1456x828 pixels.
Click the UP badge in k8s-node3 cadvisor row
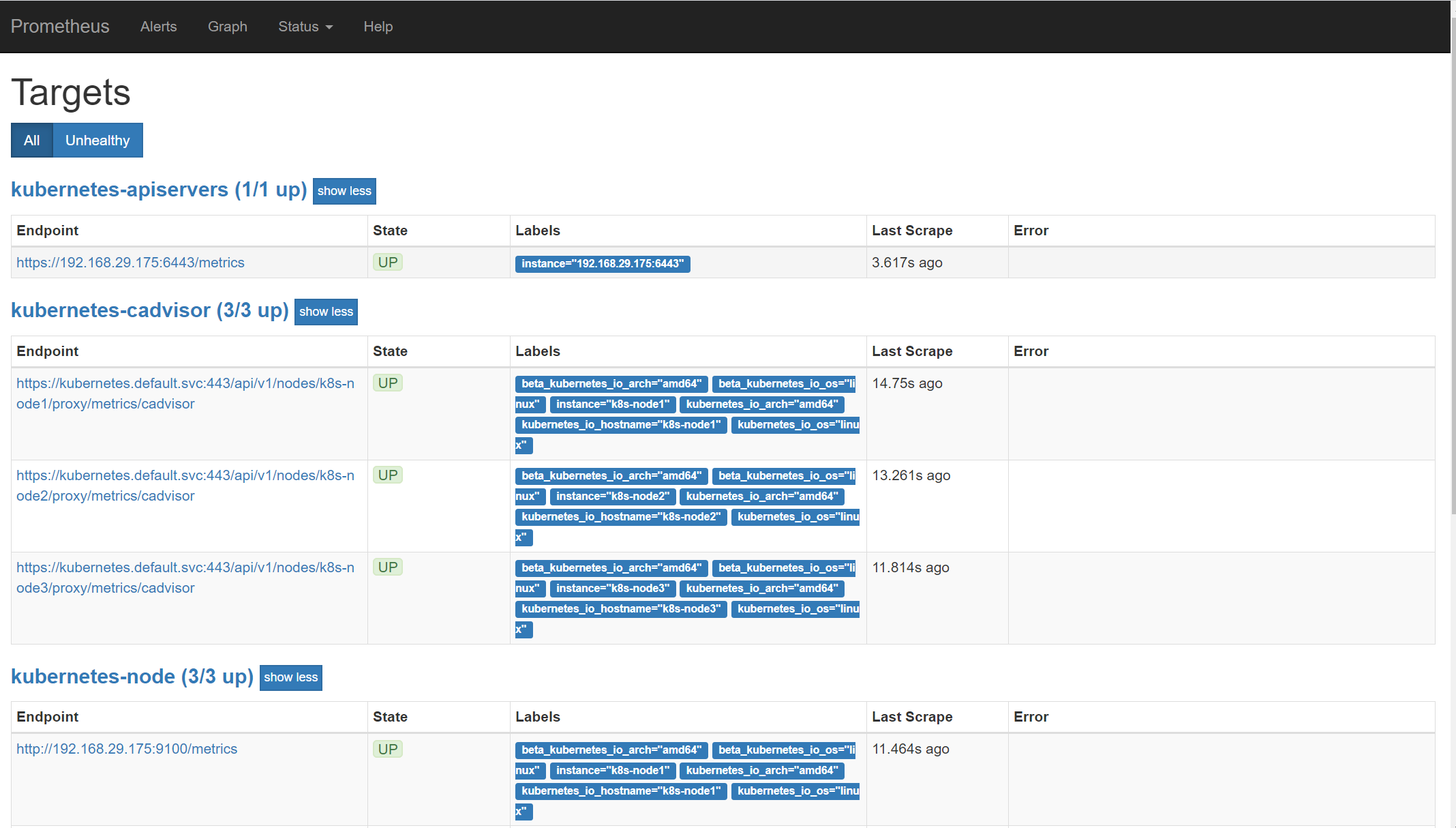coord(388,567)
